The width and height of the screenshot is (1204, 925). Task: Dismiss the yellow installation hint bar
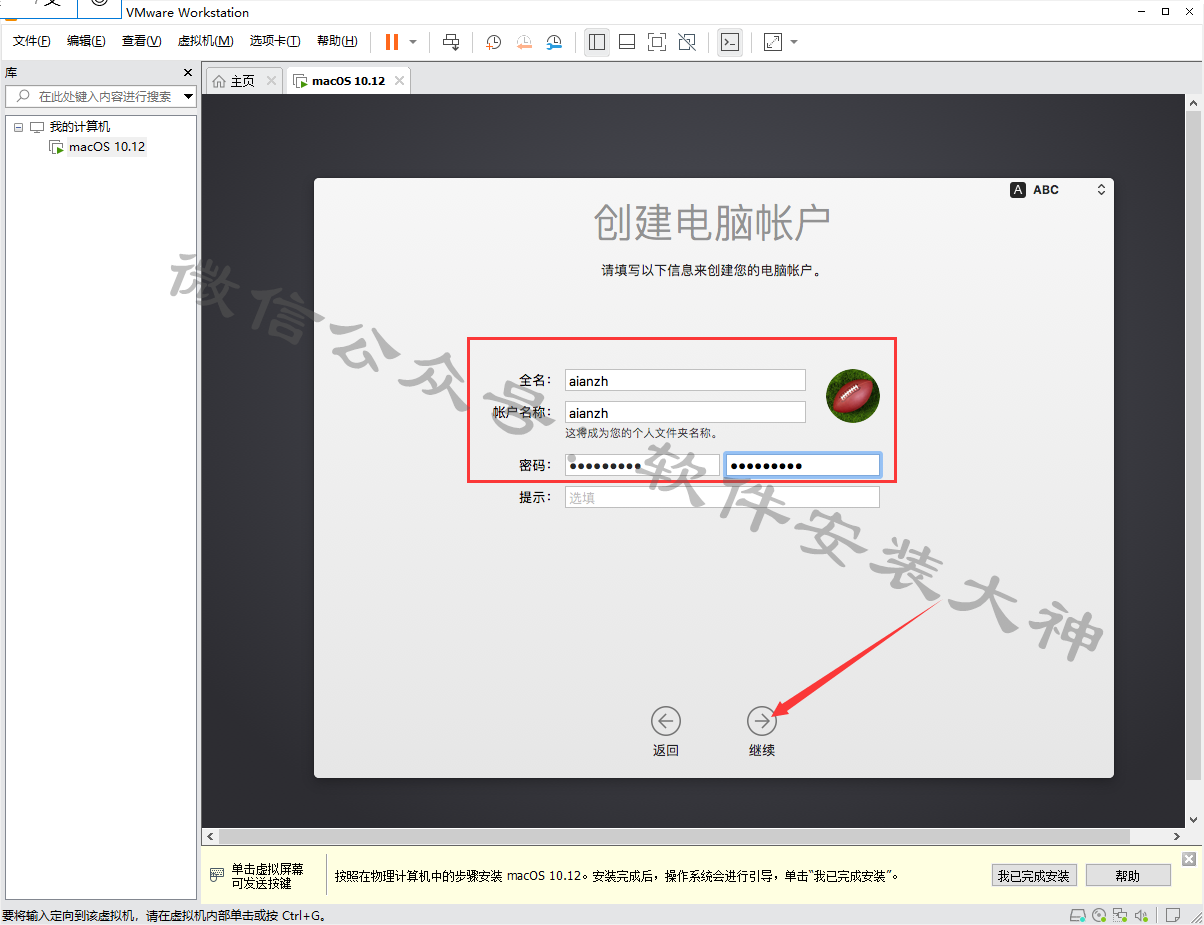tap(1188, 859)
